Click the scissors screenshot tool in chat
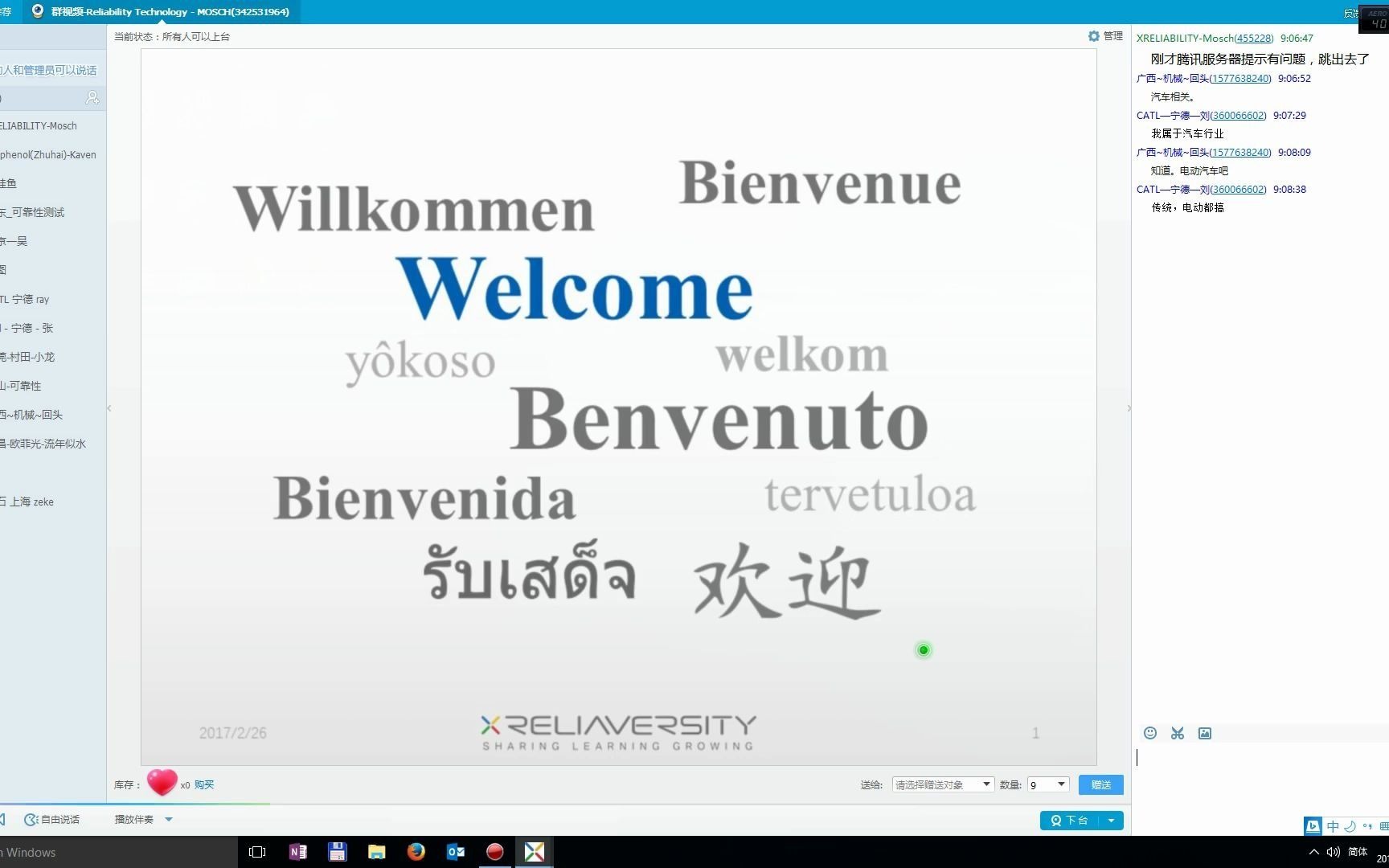 (x=1178, y=733)
